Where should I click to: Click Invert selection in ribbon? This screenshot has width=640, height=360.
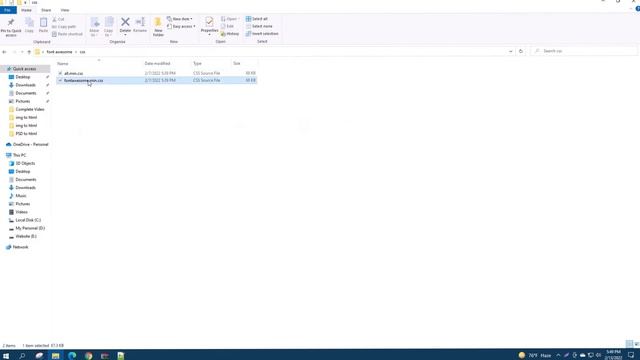coord(262,34)
